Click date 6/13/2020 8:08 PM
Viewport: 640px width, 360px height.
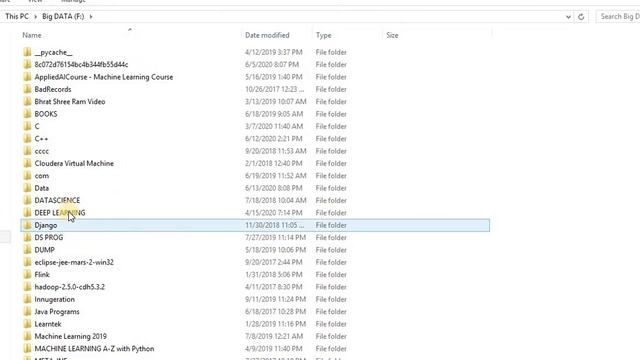[273, 188]
